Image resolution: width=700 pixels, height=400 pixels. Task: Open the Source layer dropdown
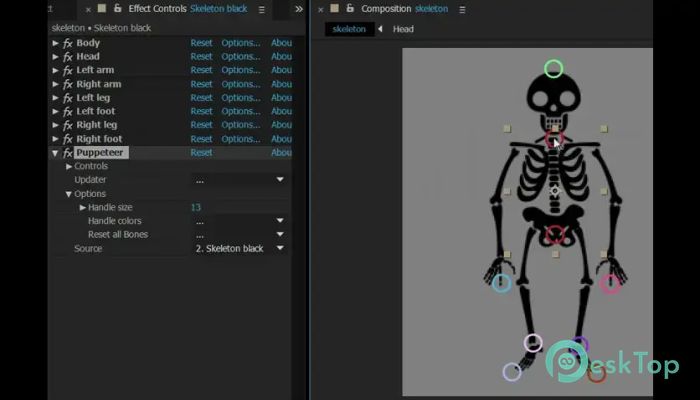[239, 249]
